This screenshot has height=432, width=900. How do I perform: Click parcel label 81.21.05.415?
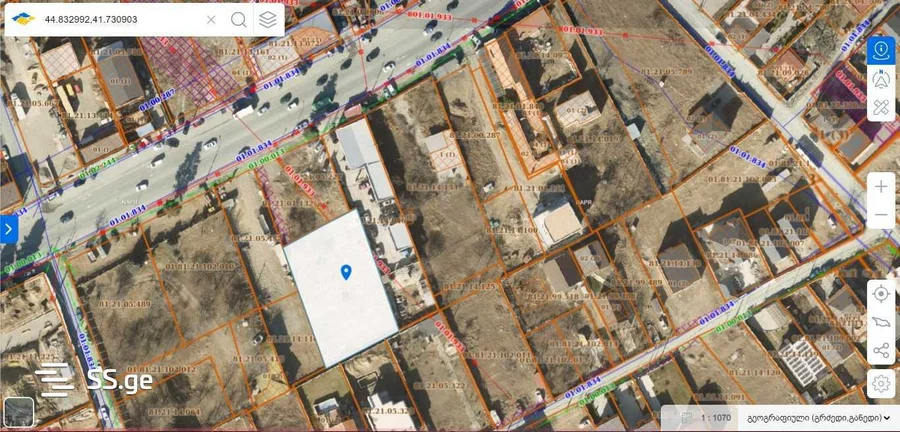tap(259, 359)
